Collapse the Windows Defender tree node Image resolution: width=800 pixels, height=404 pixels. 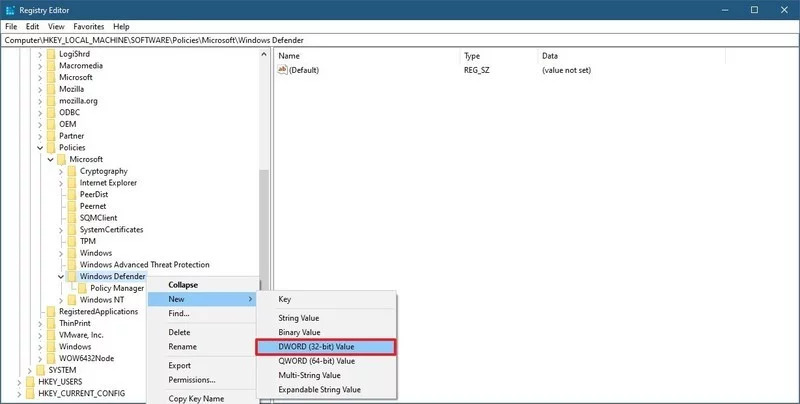point(61,276)
